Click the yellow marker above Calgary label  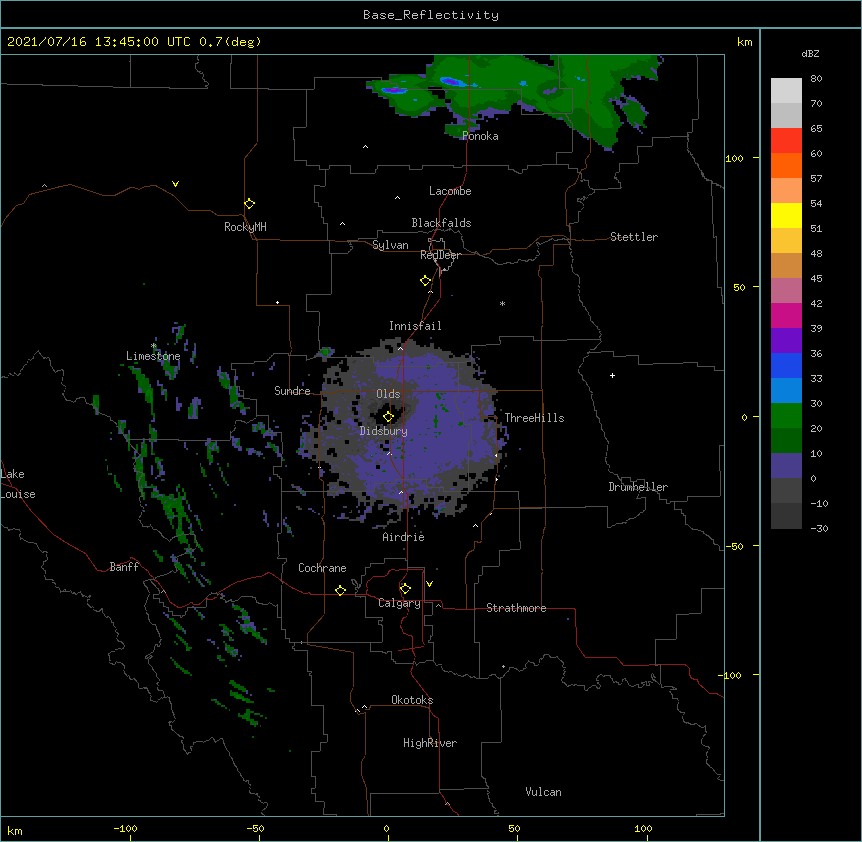tap(405, 589)
